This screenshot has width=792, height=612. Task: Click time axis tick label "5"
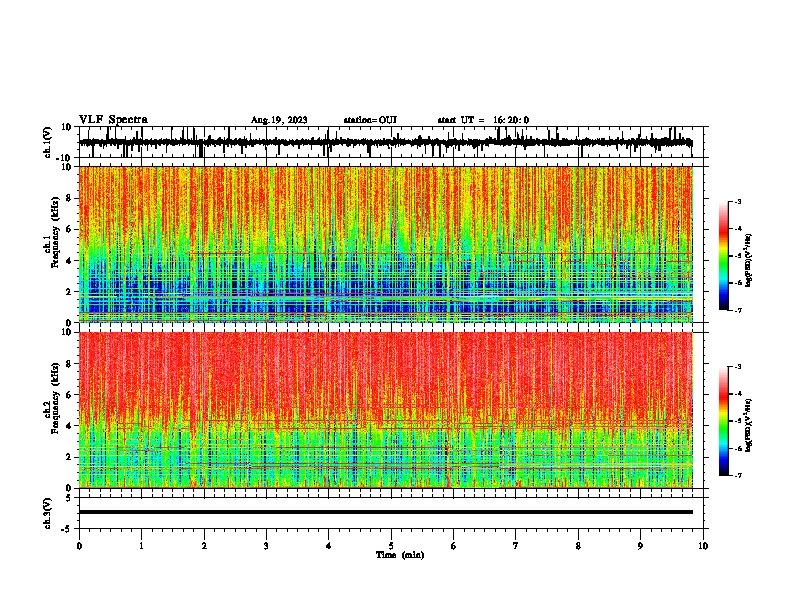tap(391, 546)
